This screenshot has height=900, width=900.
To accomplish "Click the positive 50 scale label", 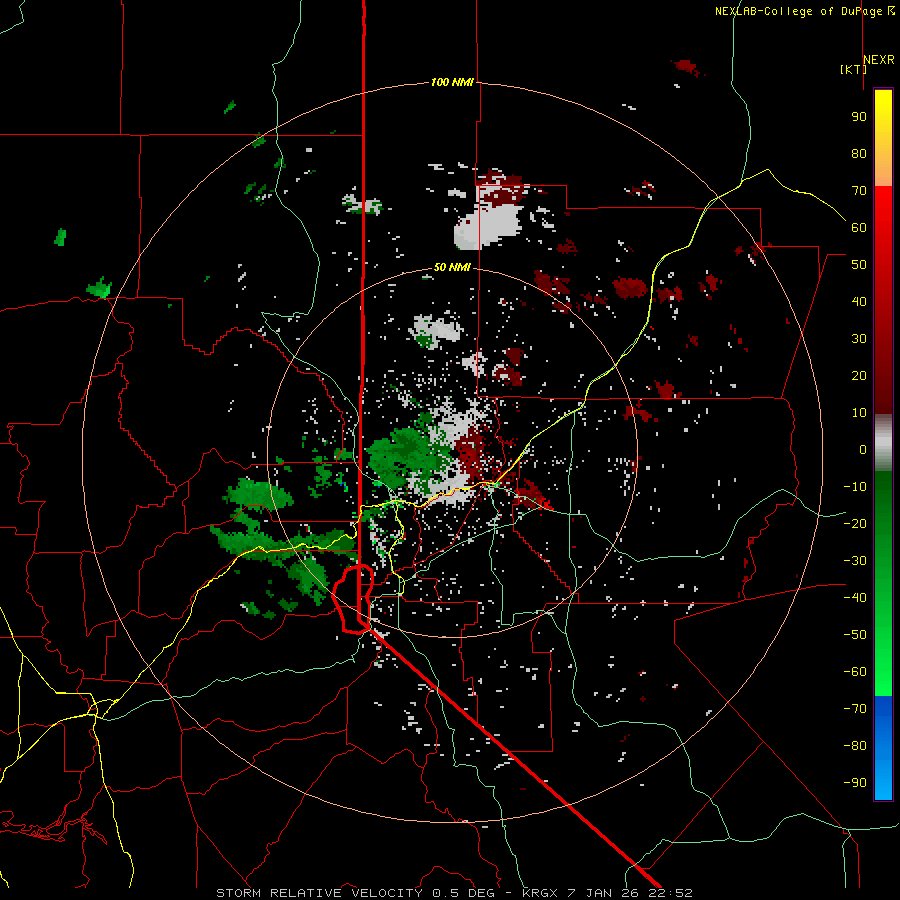I will (x=859, y=265).
